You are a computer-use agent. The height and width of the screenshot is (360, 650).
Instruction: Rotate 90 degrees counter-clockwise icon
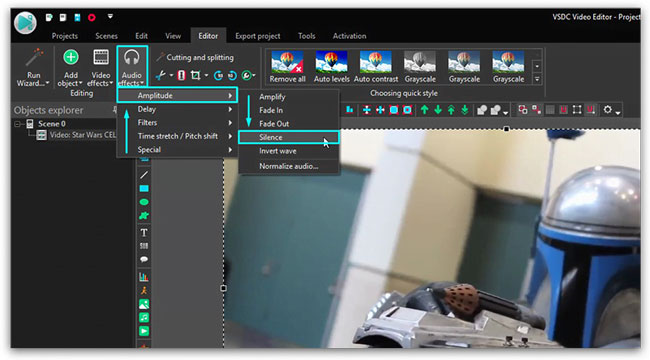click(232, 75)
